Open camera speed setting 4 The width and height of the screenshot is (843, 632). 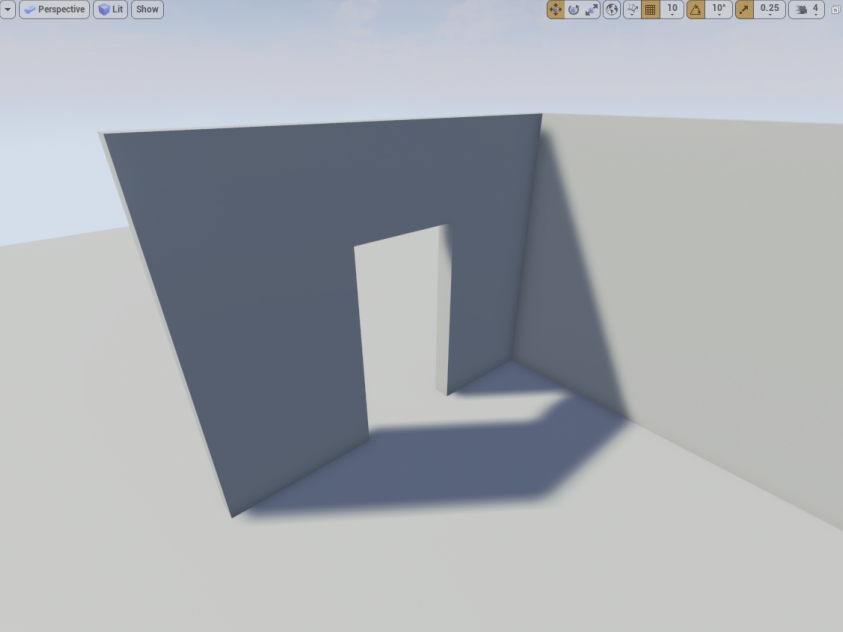806,9
